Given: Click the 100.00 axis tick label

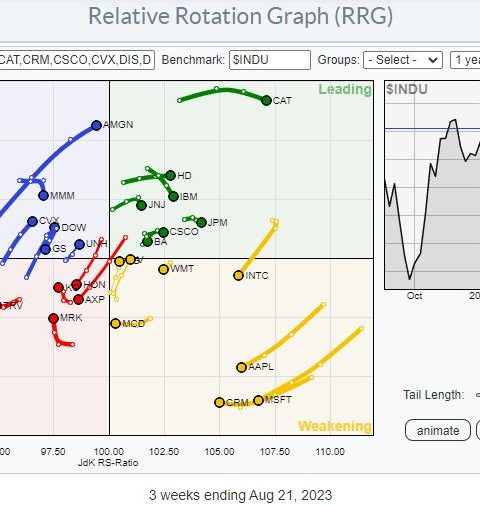Looking at the screenshot, I should (x=109, y=452).
